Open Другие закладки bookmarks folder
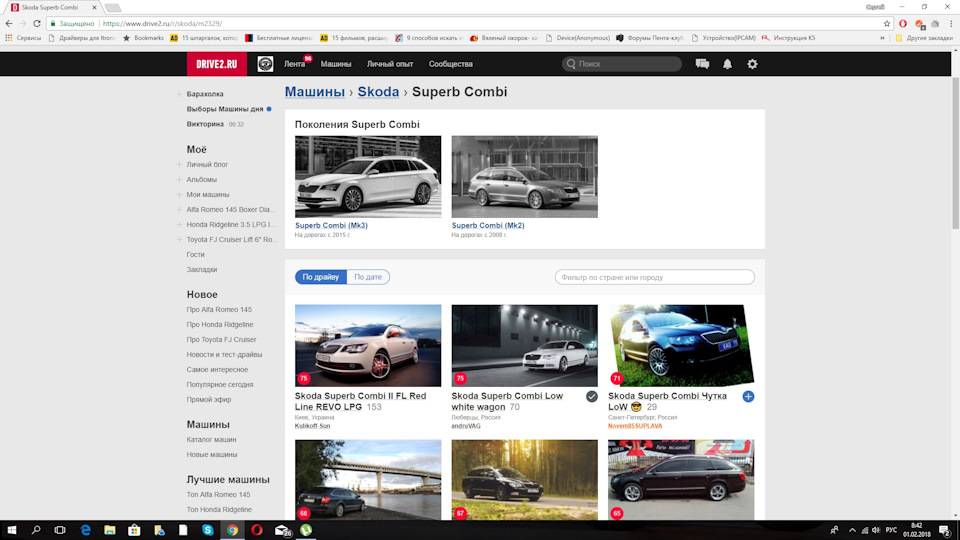 pos(924,38)
